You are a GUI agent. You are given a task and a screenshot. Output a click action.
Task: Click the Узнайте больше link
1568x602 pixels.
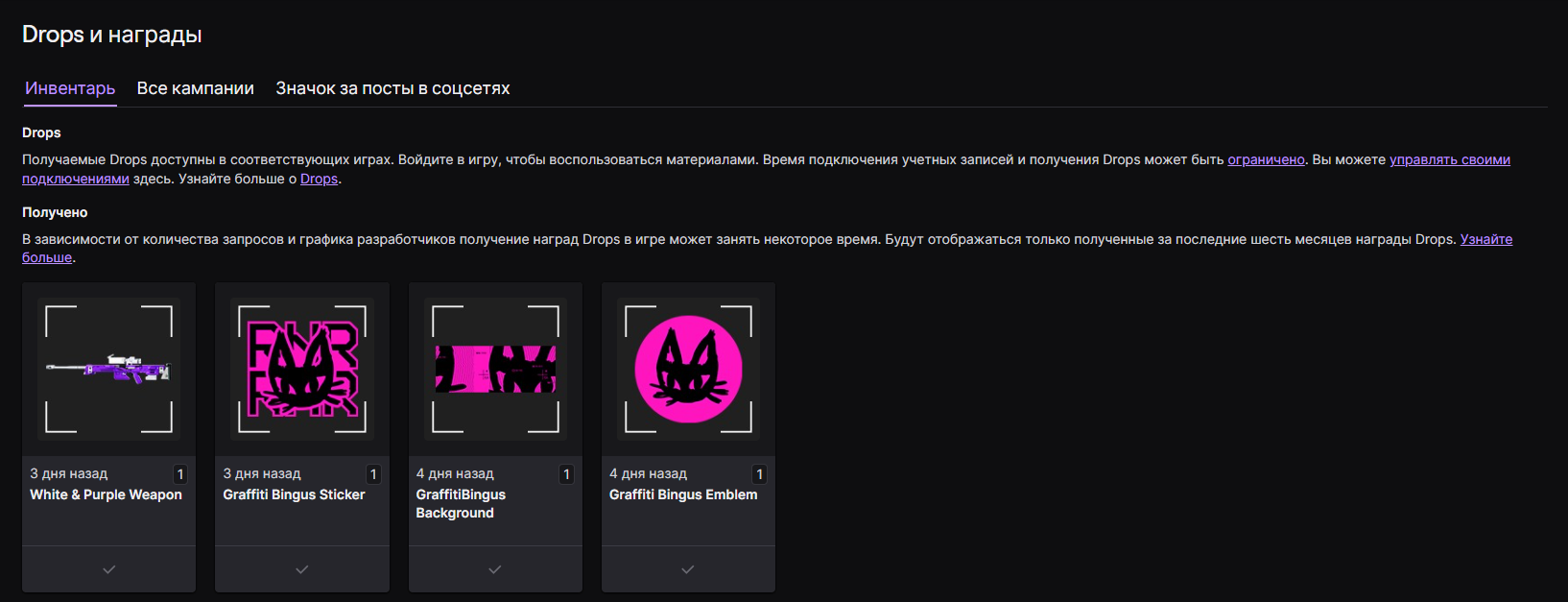tap(1485, 240)
